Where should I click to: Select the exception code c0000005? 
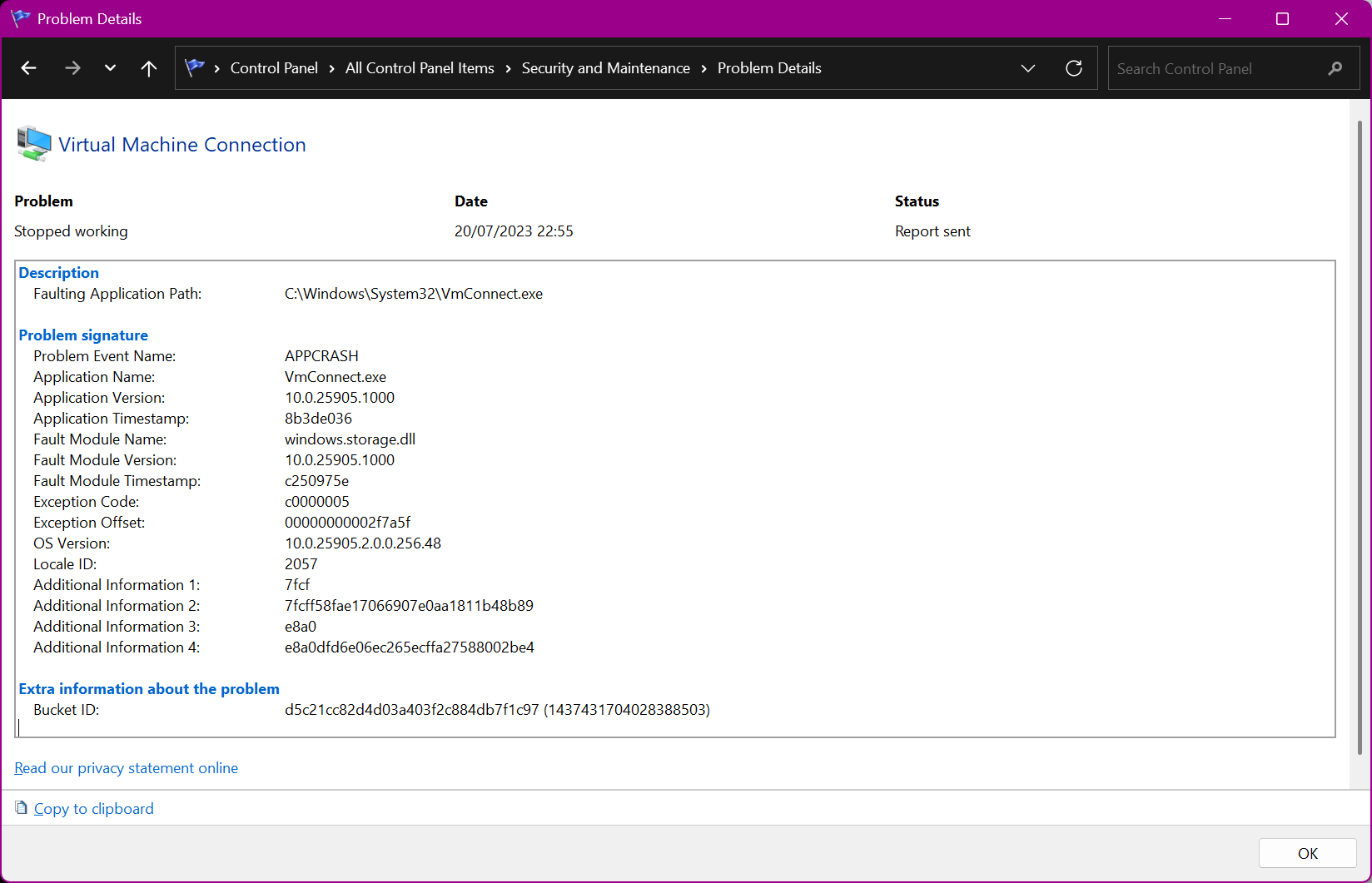coord(317,502)
